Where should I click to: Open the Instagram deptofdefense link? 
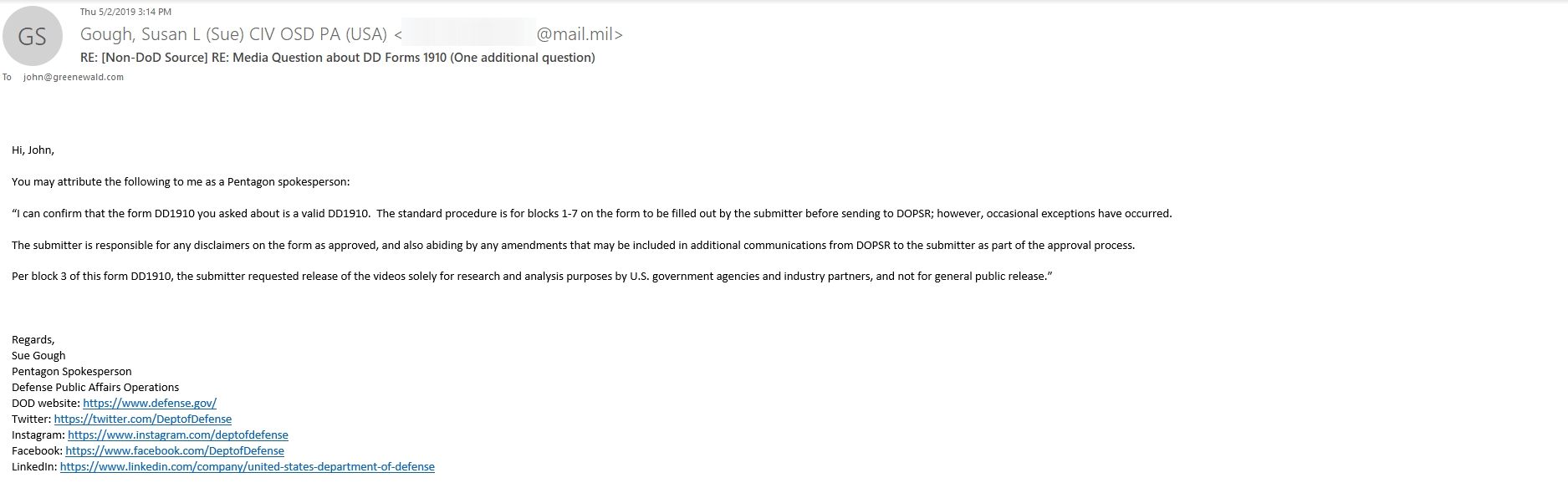[x=178, y=435]
